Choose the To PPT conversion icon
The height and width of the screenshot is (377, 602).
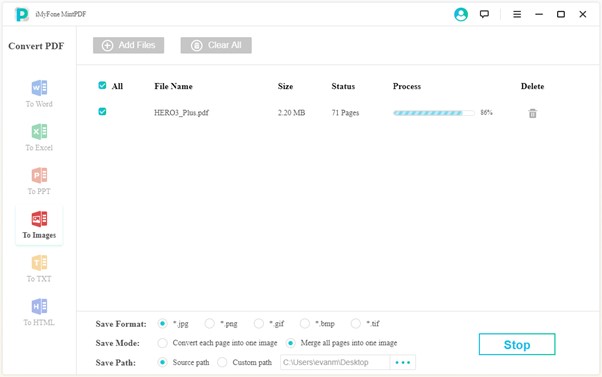click(x=39, y=175)
